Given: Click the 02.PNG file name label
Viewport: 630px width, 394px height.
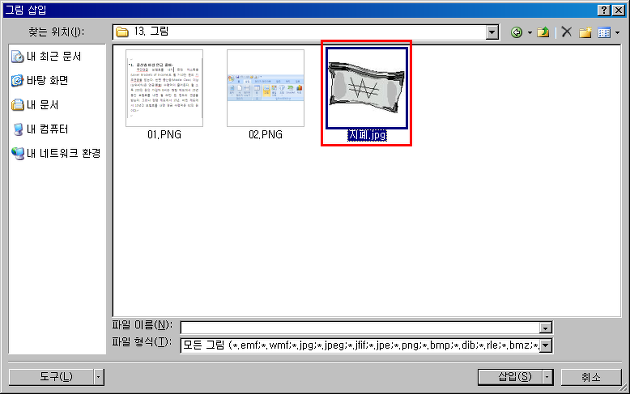Looking at the screenshot, I should pyautogui.click(x=266, y=135).
